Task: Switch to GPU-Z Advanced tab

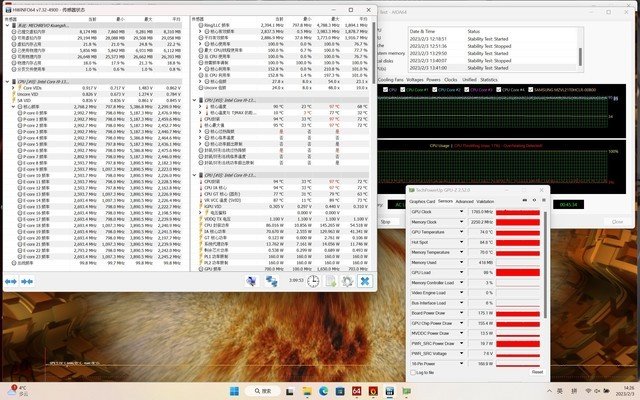Action: click(x=466, y=201)
